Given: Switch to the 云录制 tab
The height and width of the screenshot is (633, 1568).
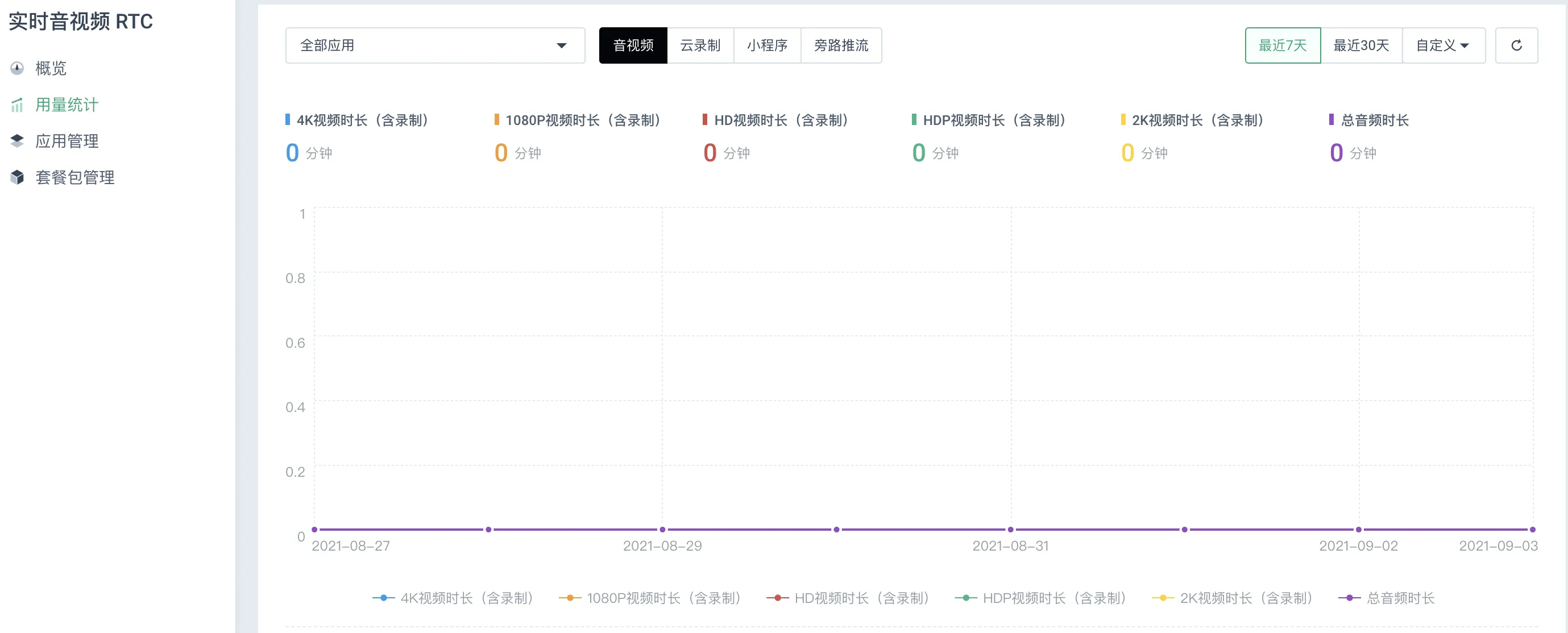Looking at the screenshot, I should coord(700,45).
